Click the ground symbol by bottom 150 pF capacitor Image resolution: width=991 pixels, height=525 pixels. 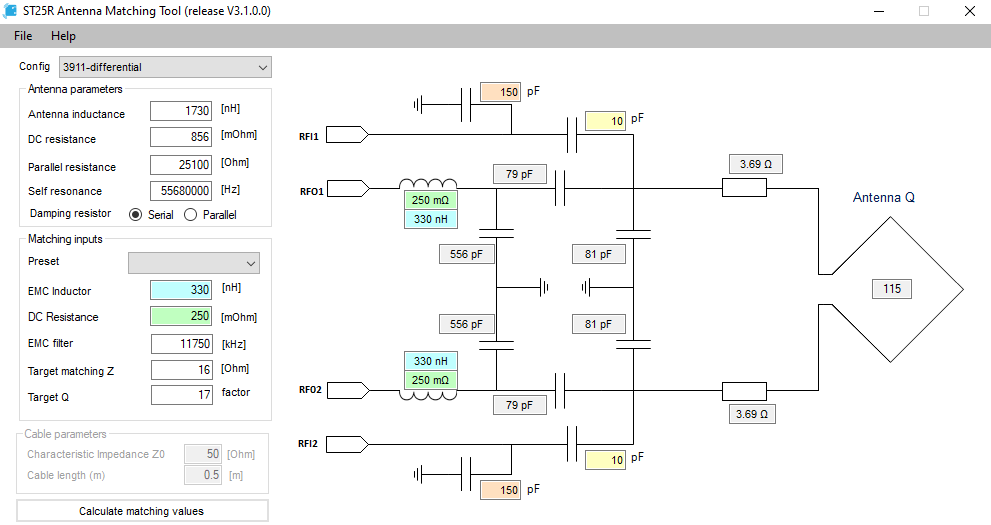[418, 474]
